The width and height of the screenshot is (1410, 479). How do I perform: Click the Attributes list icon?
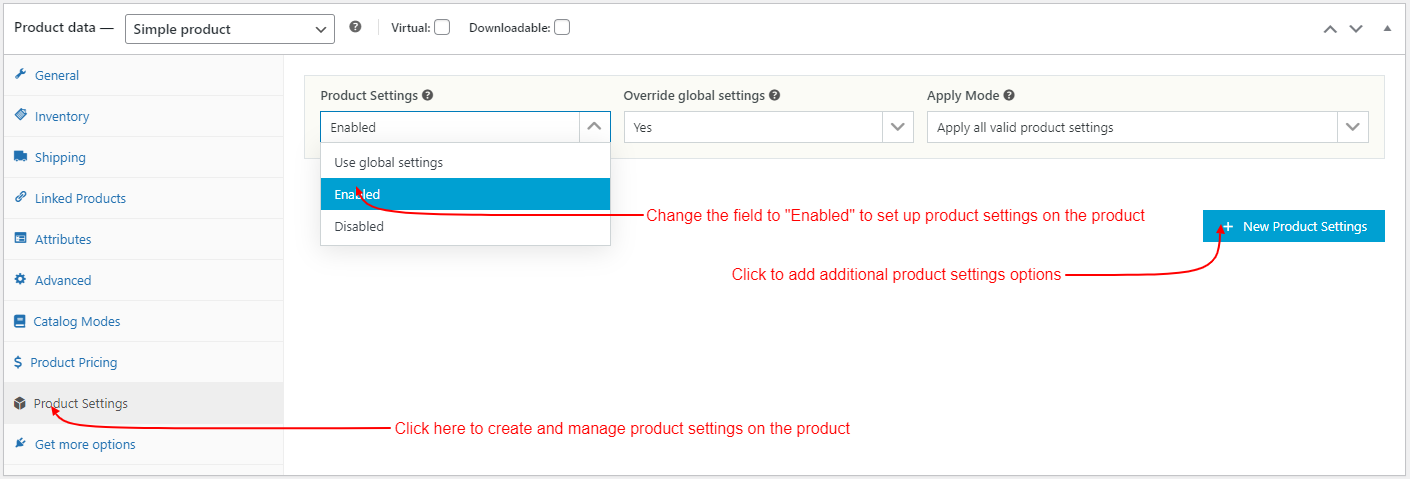[x=20, y=239]
